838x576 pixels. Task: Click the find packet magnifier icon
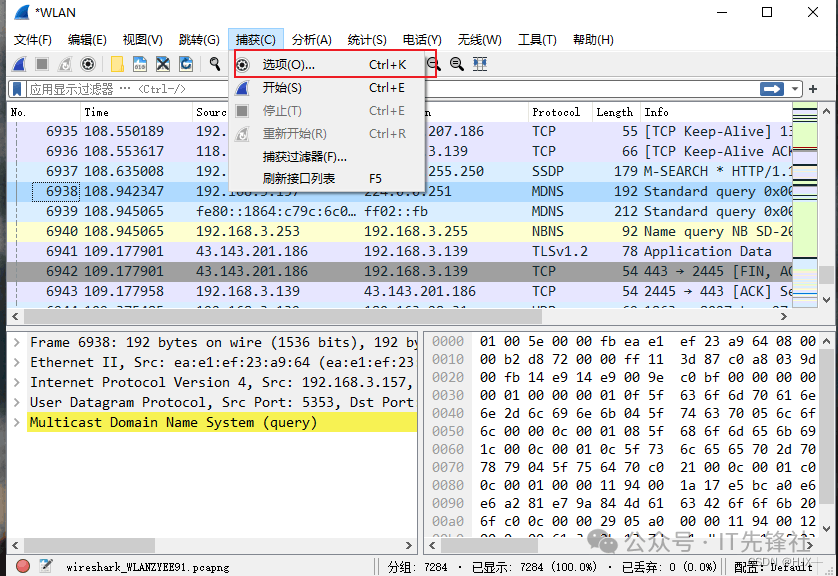pos(214,64)
